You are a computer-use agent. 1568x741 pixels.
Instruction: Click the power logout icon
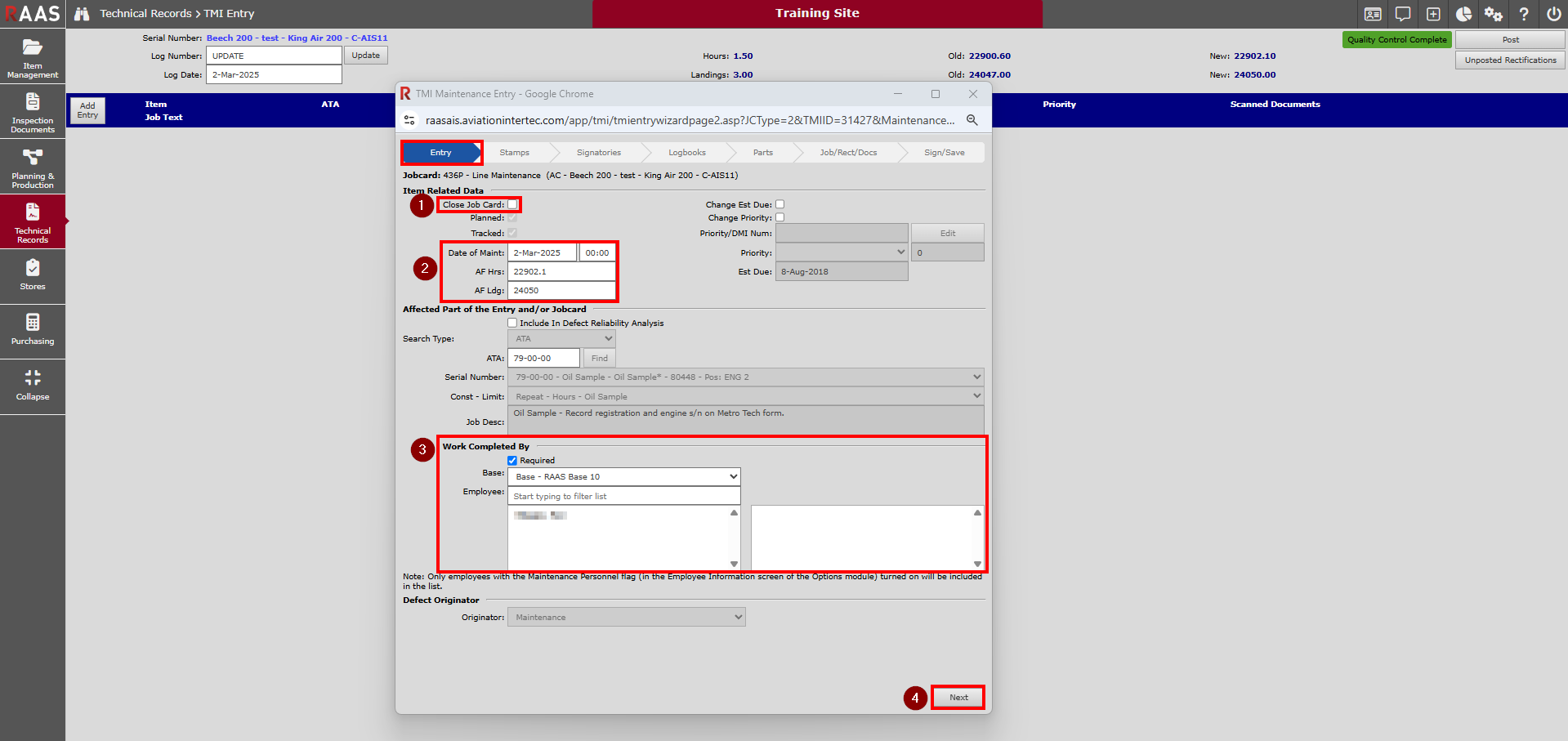coord(1553,14)
